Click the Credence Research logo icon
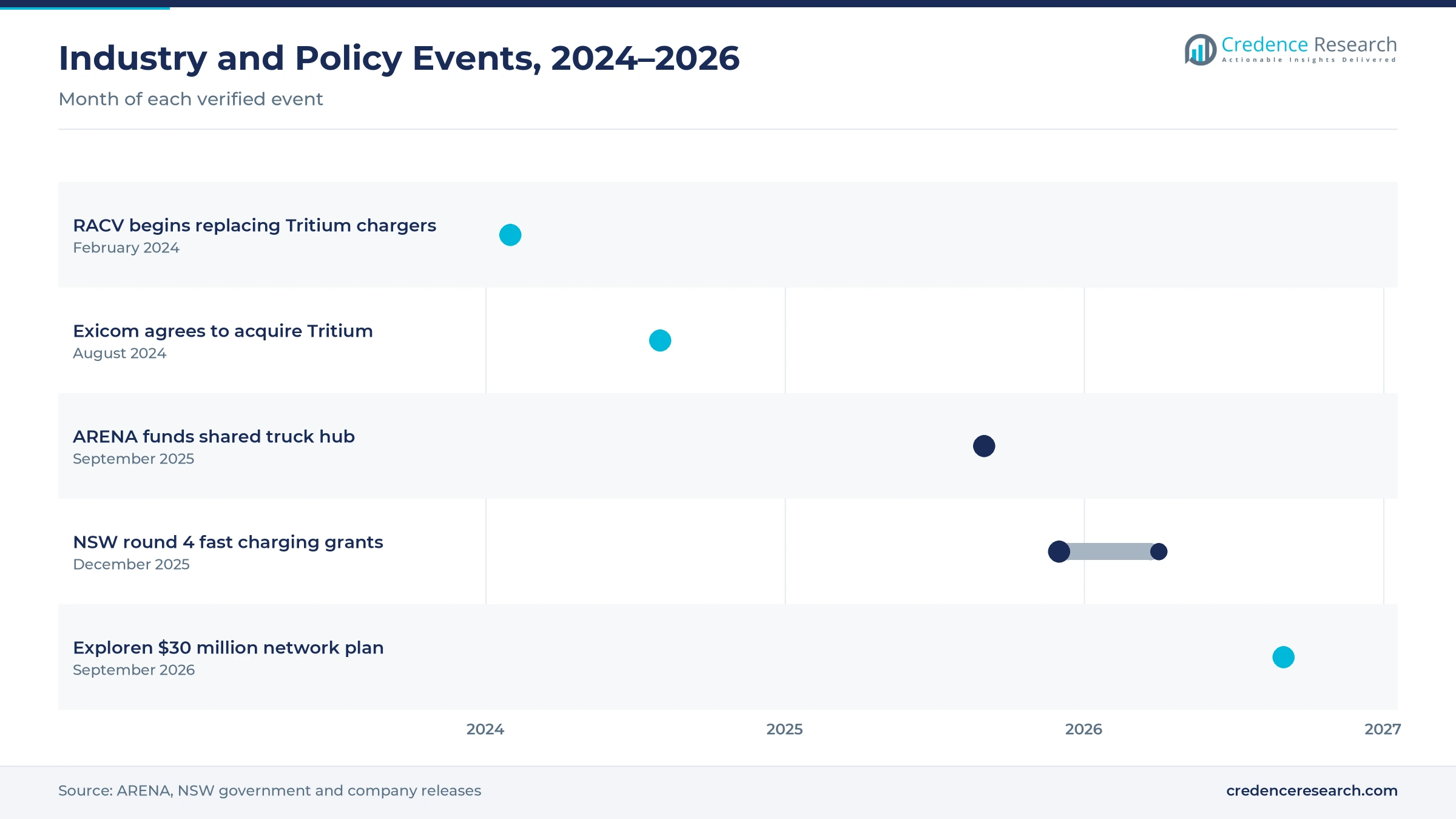The image size is (1456, 819). pyautogui.click(x=1200, y=50)
